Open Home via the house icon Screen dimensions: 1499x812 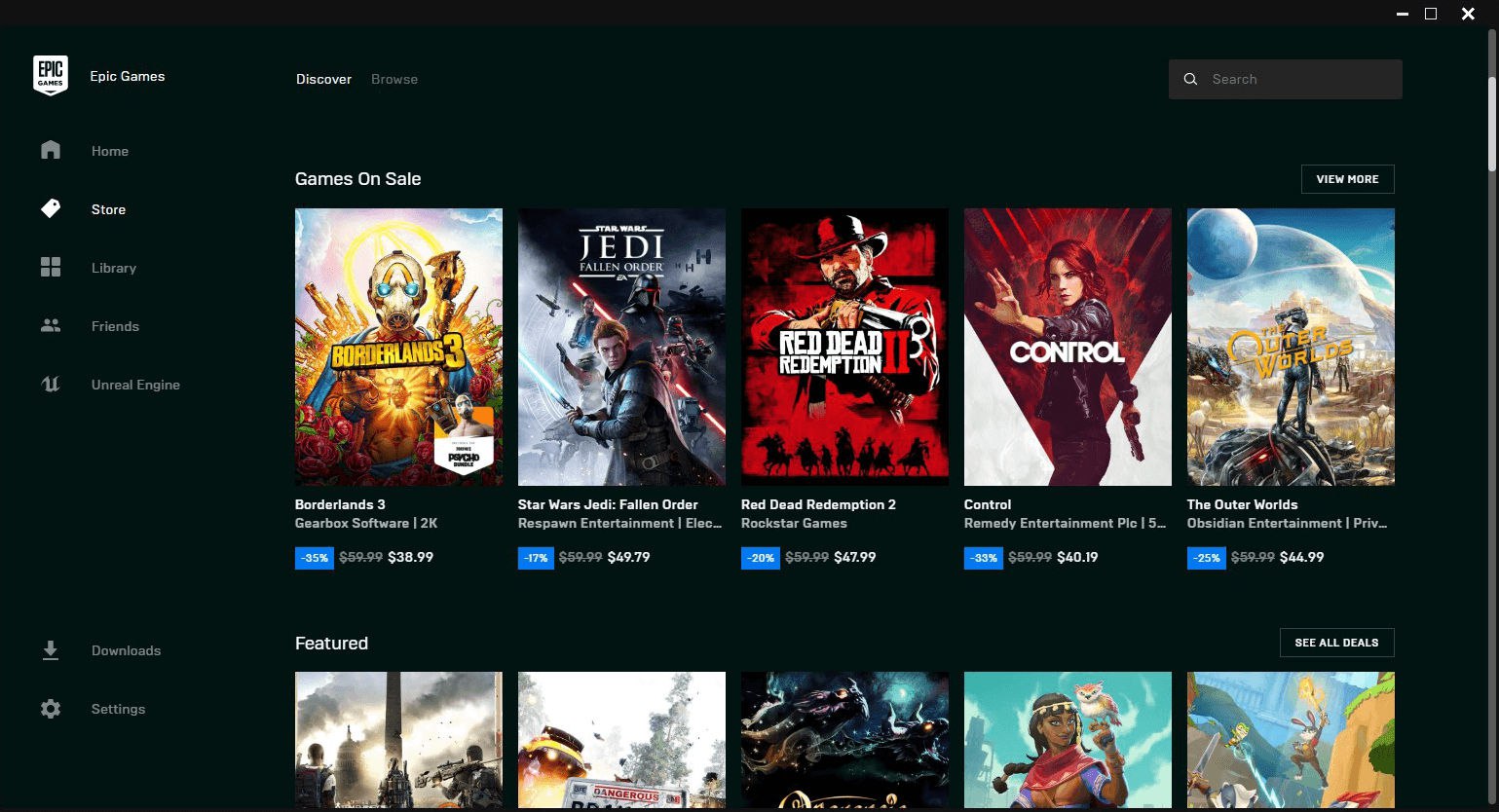coord(51,150)
